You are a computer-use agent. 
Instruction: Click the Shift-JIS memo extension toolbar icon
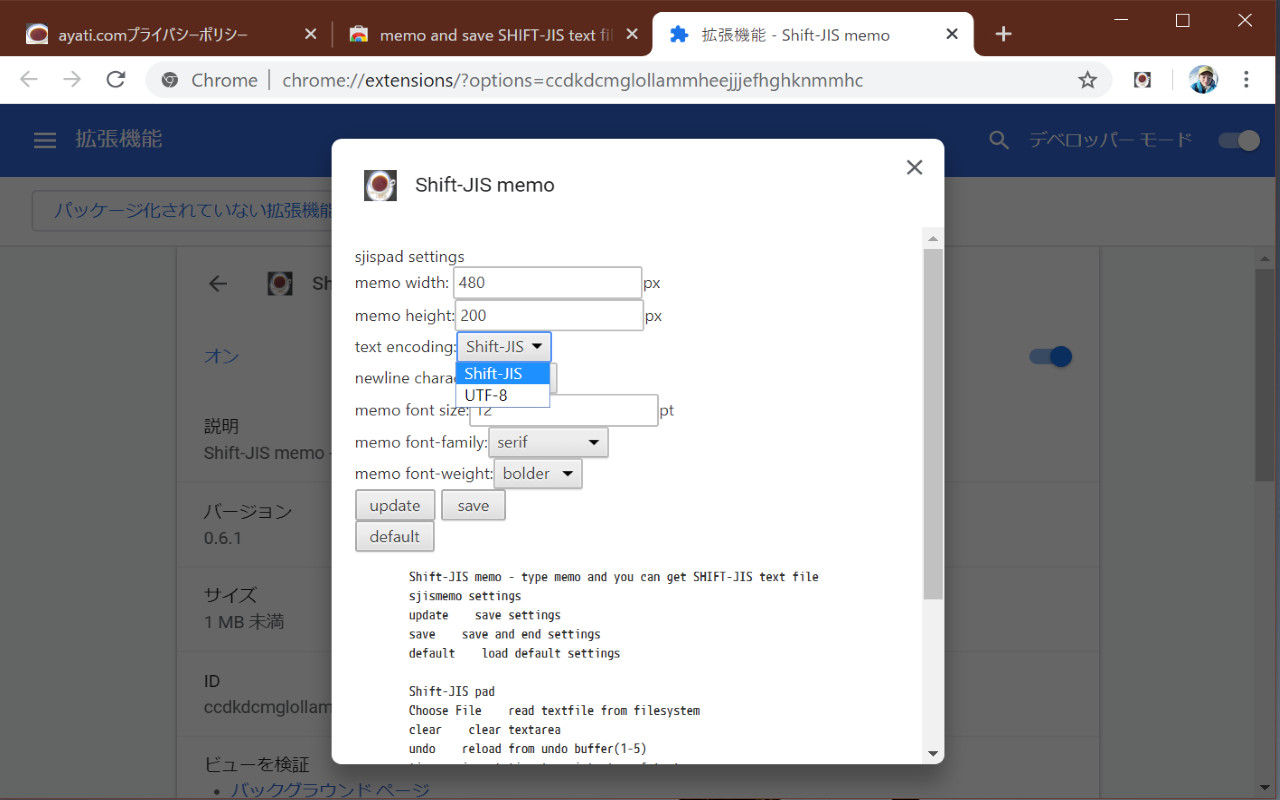click(x=1142, y=80)
